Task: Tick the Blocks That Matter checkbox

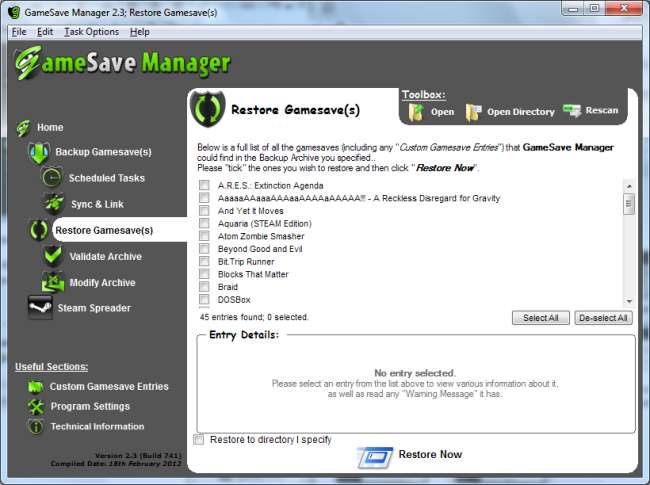Action: (x=204, y=274)
